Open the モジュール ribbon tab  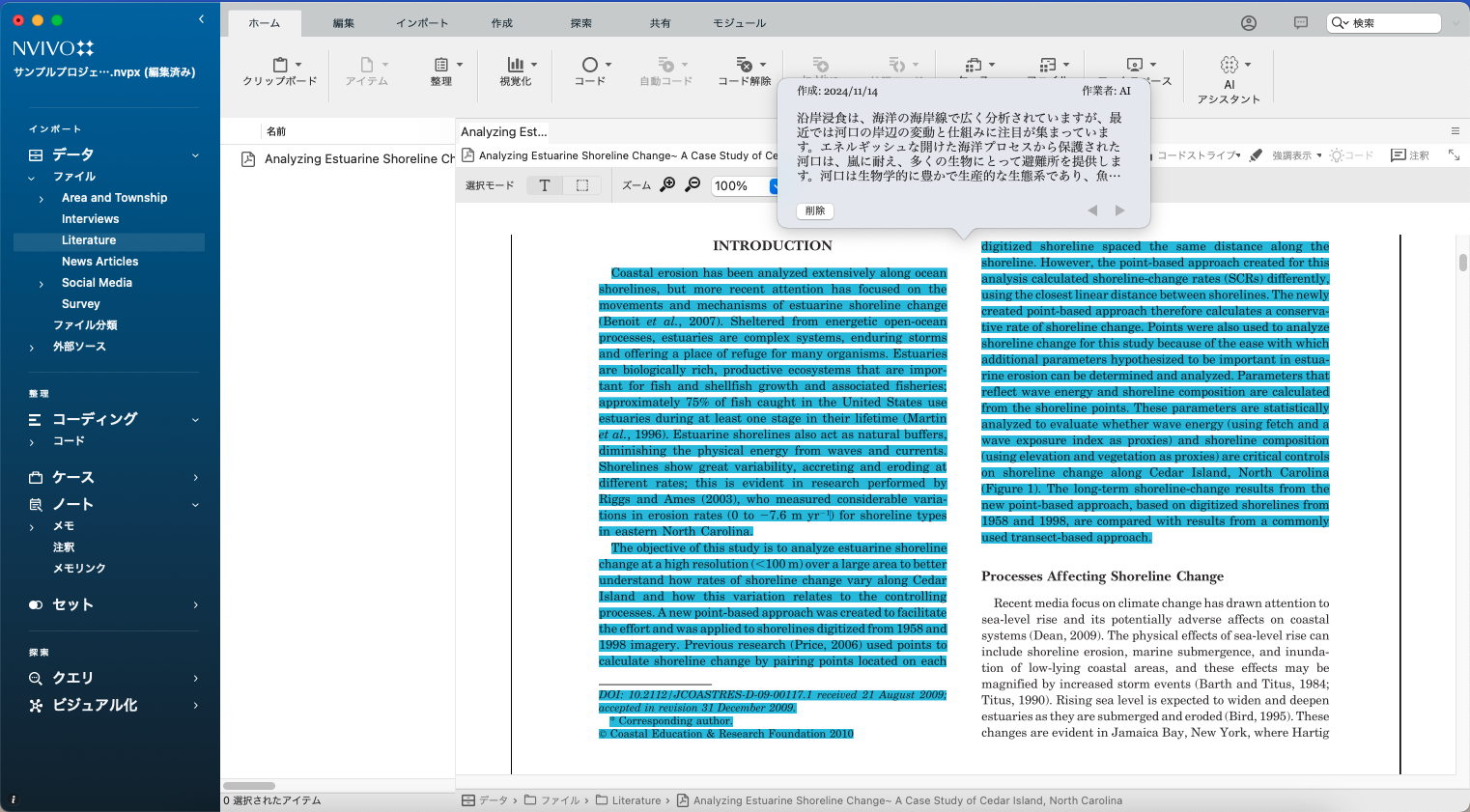click(740, 23)
